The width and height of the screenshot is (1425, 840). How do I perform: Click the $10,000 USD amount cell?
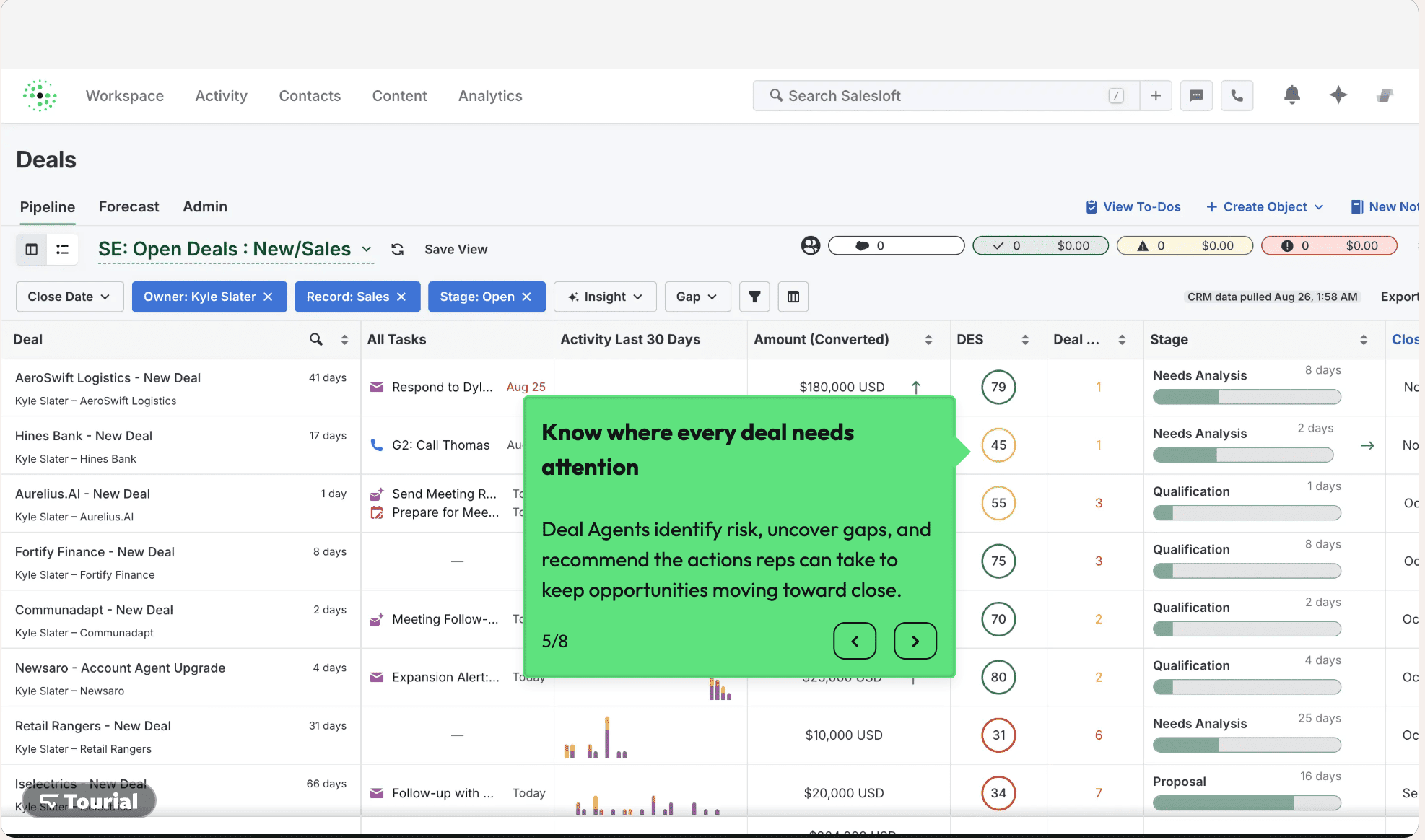[843, 735]
